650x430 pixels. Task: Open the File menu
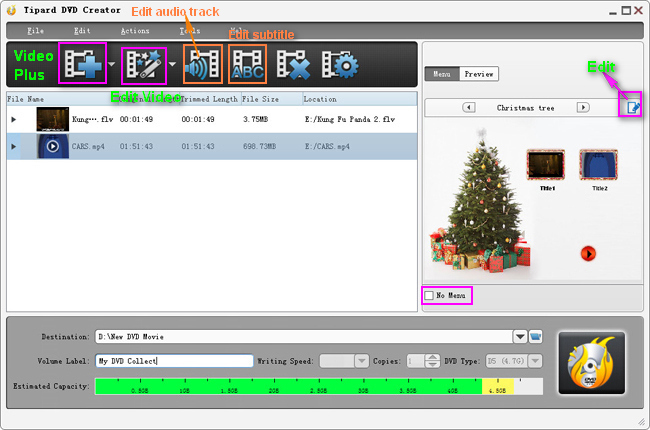click(x=35, y=31)
